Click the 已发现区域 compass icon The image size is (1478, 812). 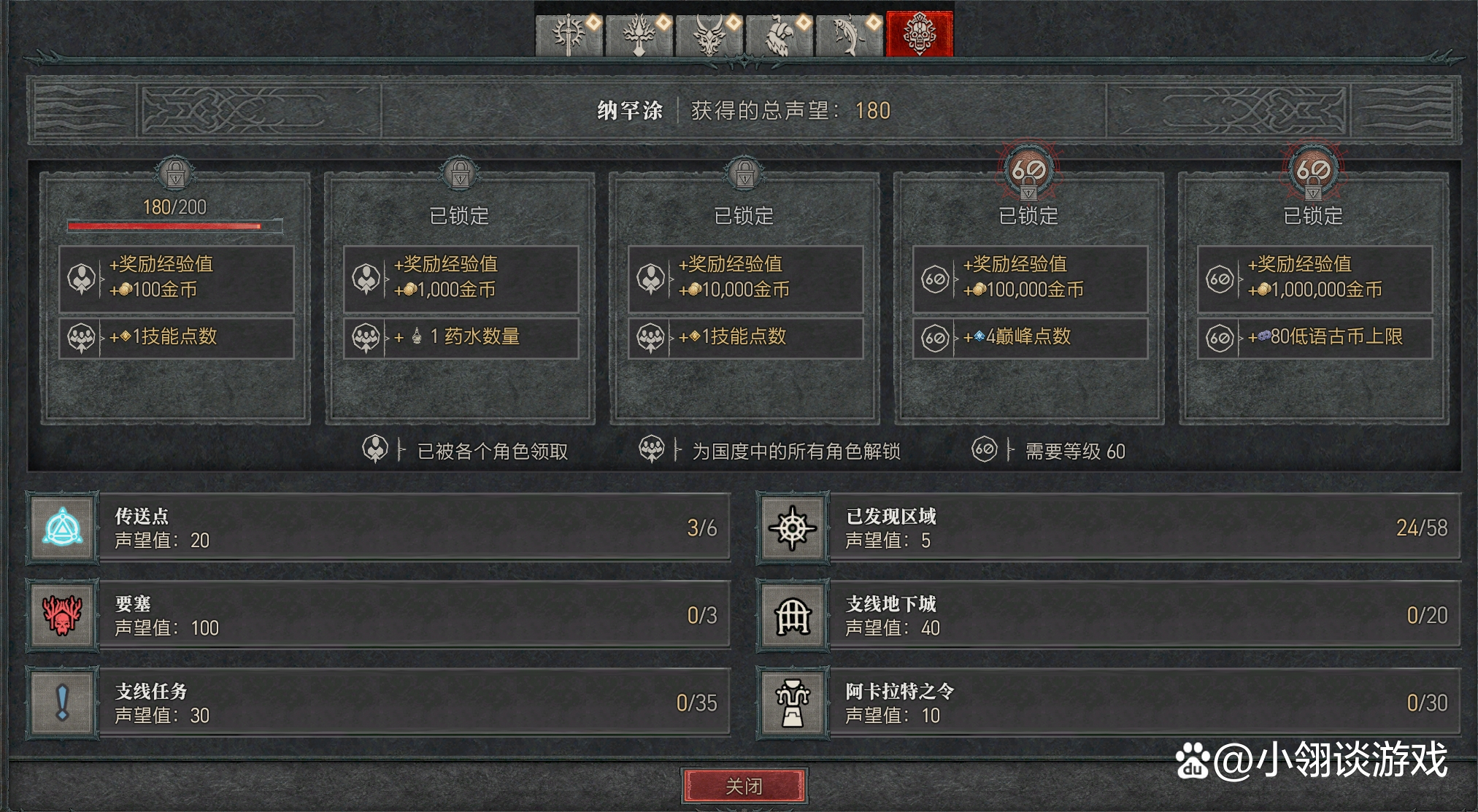[x=793, y=527]
